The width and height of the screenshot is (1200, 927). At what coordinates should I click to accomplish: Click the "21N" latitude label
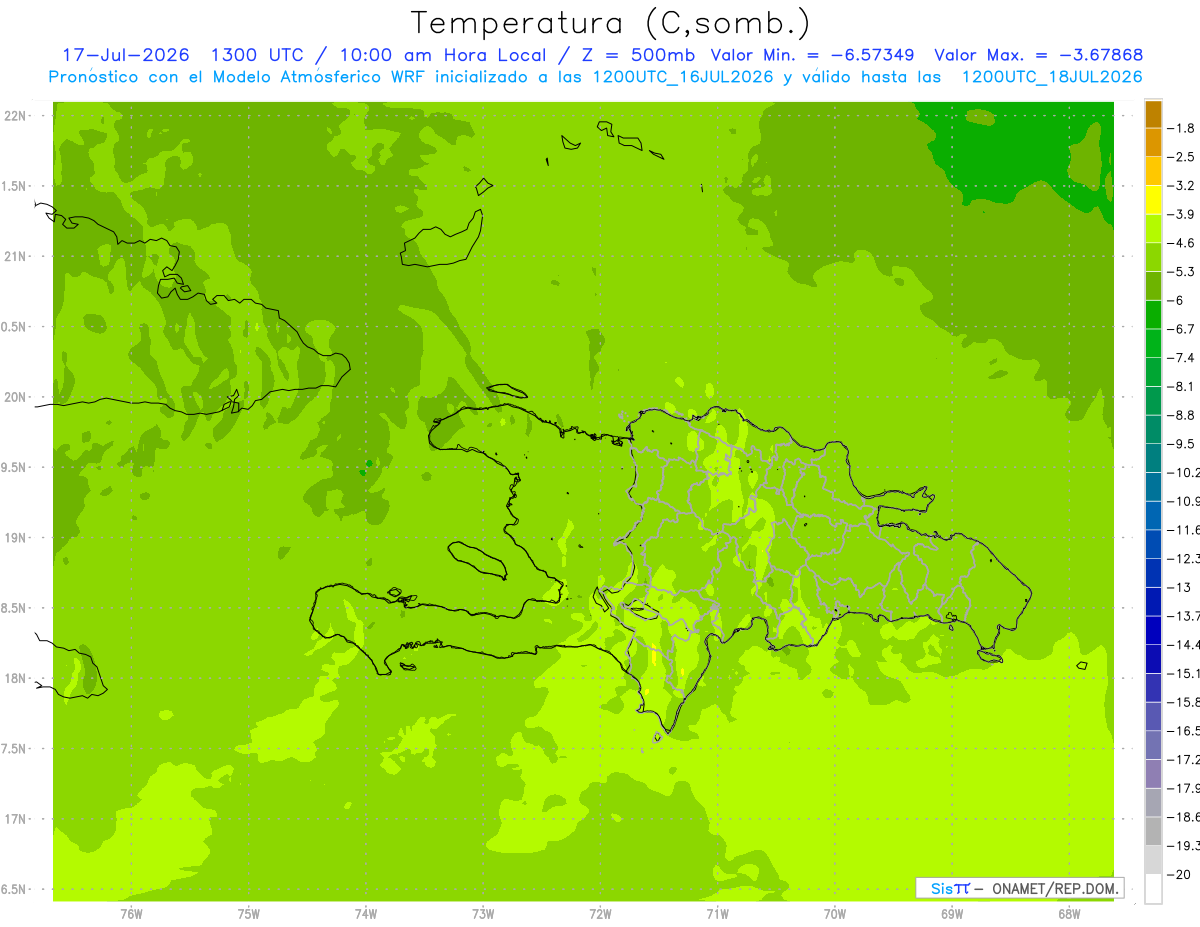[16, 257]
